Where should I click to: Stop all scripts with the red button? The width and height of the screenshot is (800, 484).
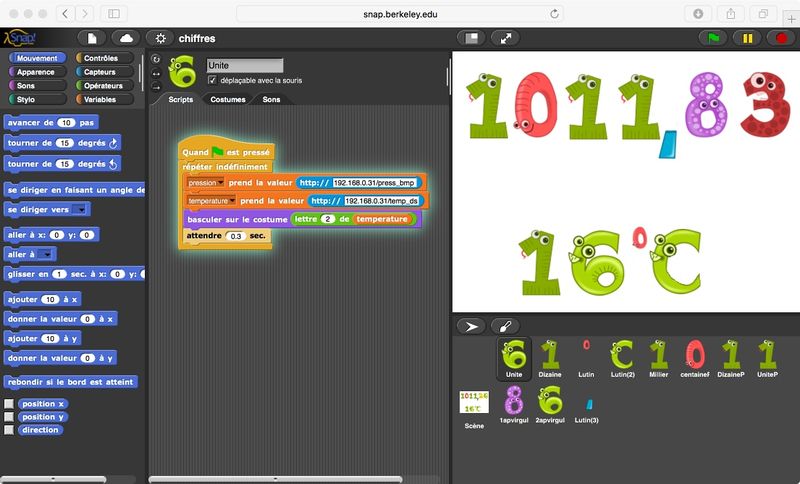coord(781,38)
